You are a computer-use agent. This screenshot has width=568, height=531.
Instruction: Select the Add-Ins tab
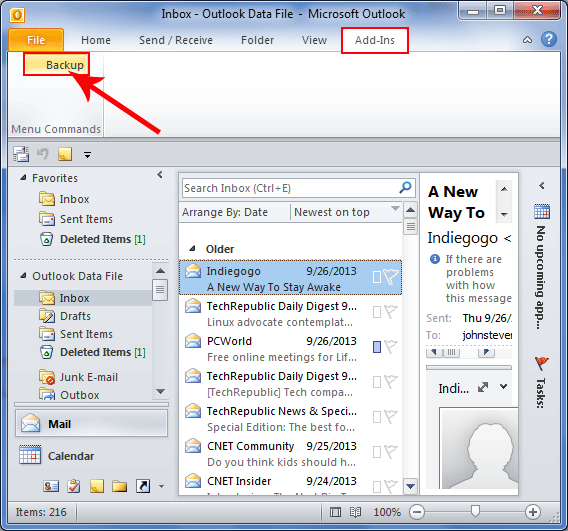click(x=375, y=40)
